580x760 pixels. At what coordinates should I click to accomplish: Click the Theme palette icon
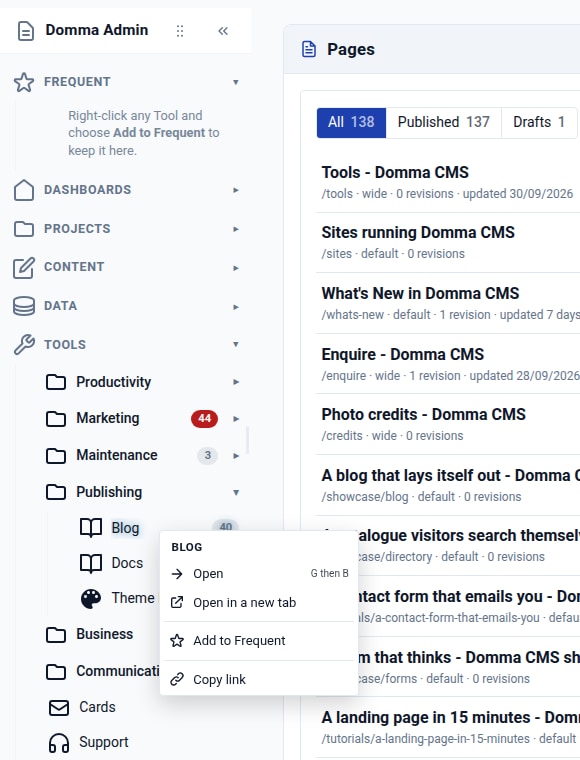[x=91, y=599]
